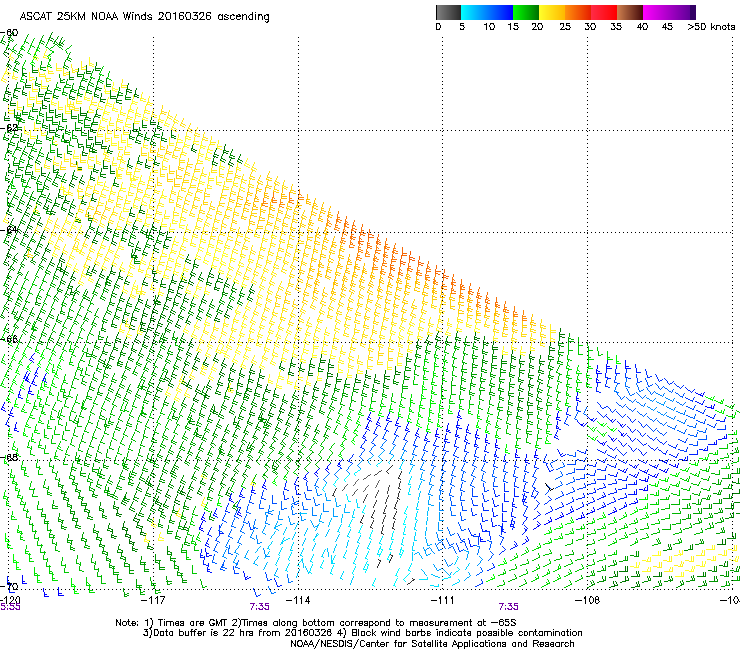Choose the orange 25-30 knot color band
This screenshot has width=740, height=650.
pyautogui.click(x=578, y=12)
